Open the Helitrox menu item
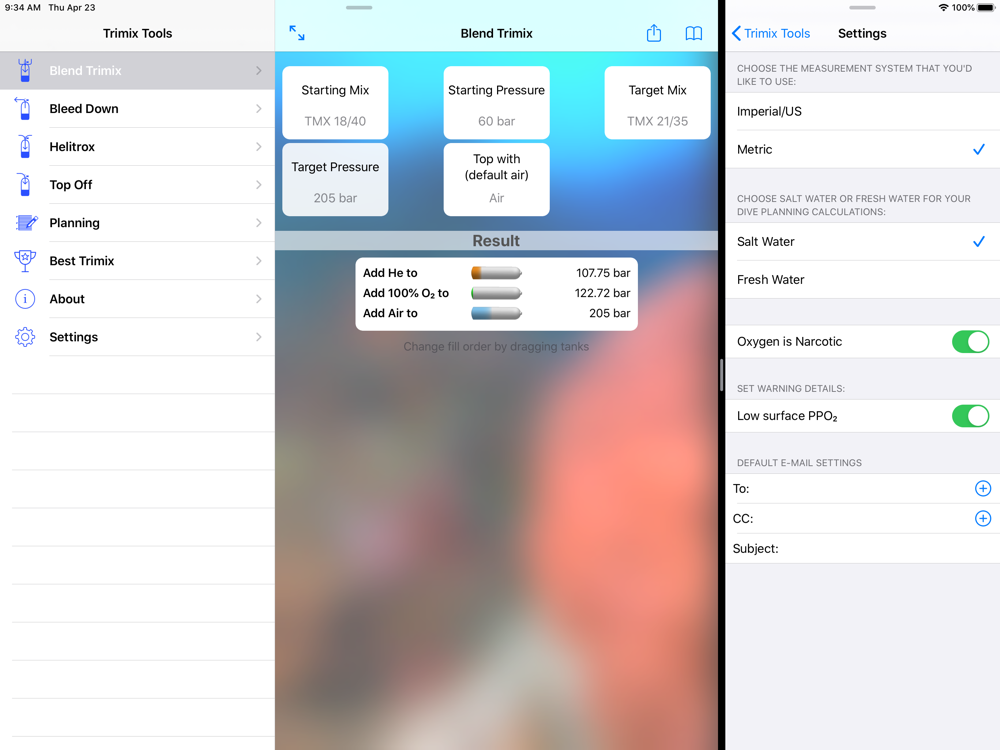 137,147
